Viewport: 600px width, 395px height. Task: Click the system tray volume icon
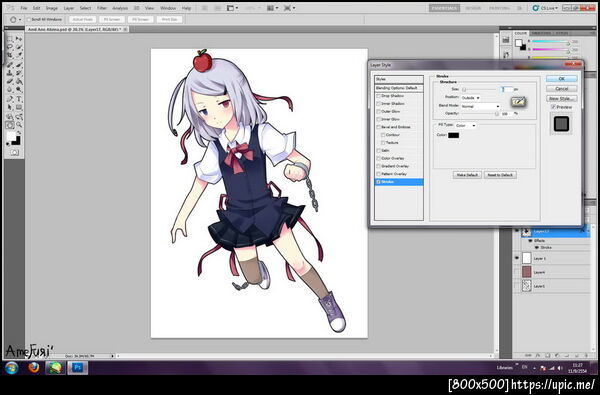560,368
